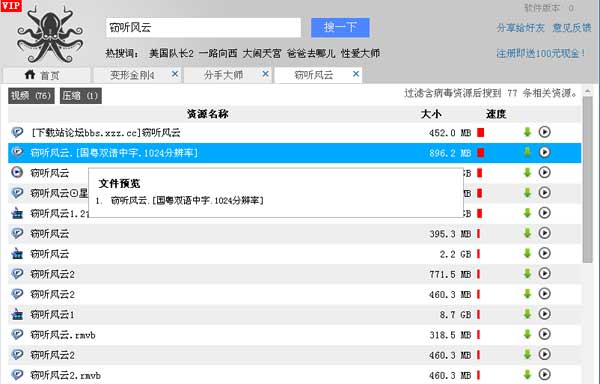Download the 窃听风云2.rmvb file

(527, 375)
